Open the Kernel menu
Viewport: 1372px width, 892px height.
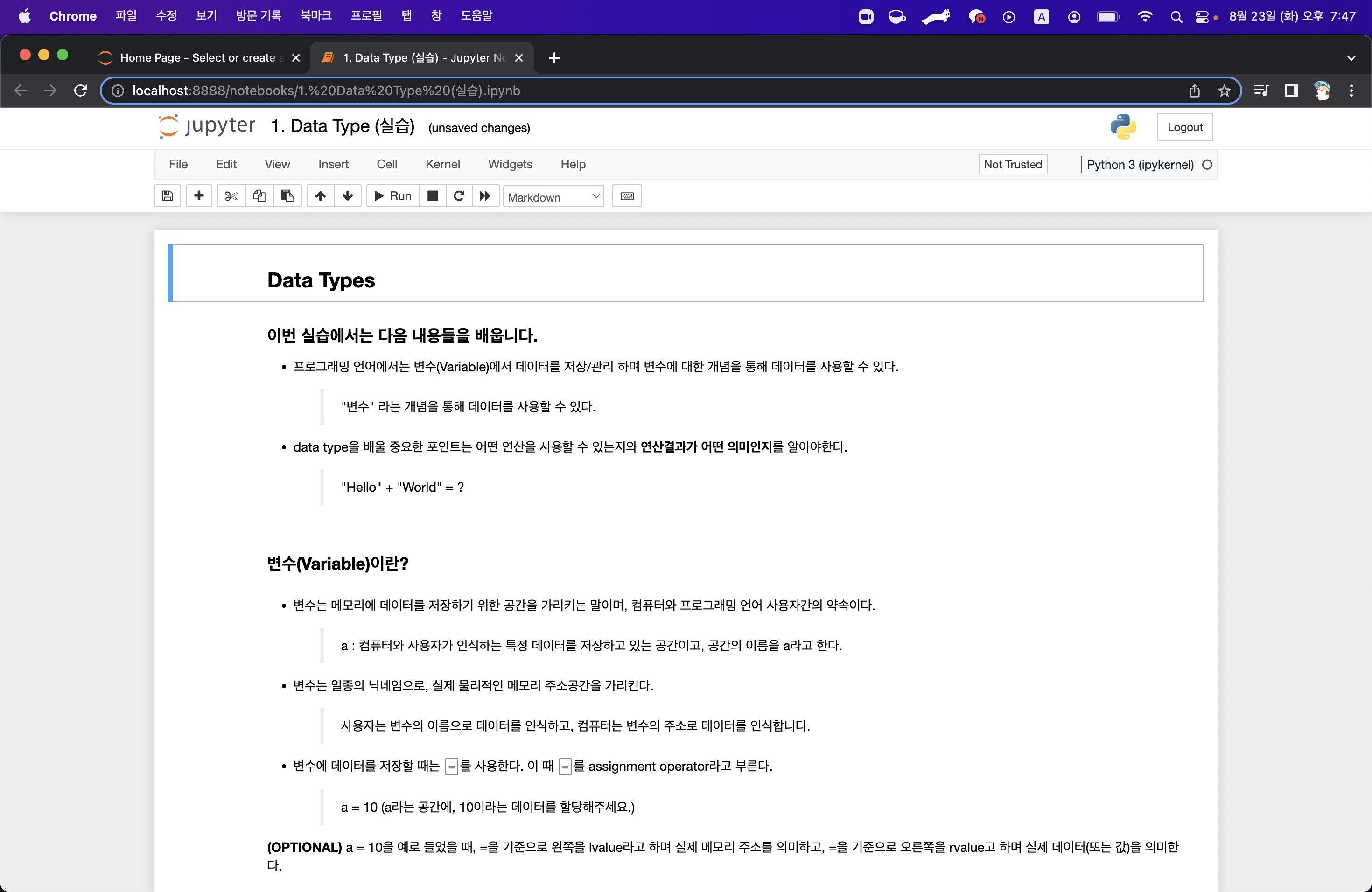click(442, 164)
